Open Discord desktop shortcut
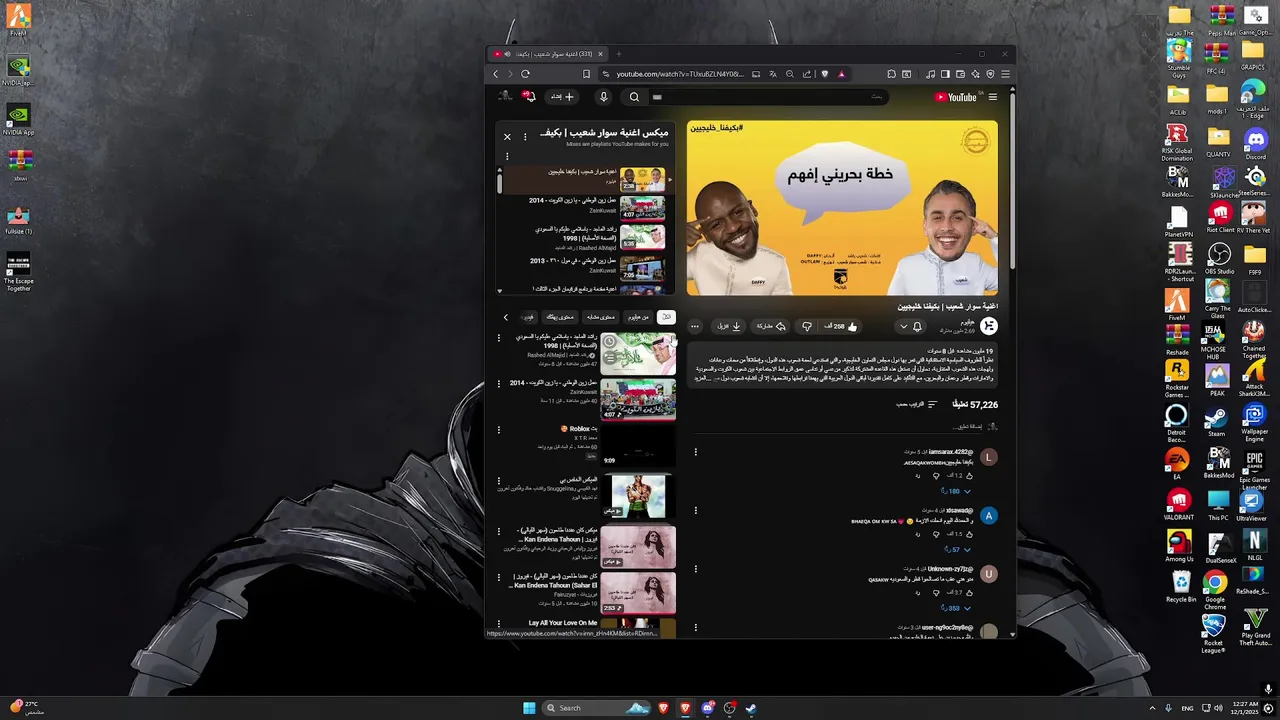Viewport: 1280px width, 720px height. pyautogui.click(x=1255, y=142)
